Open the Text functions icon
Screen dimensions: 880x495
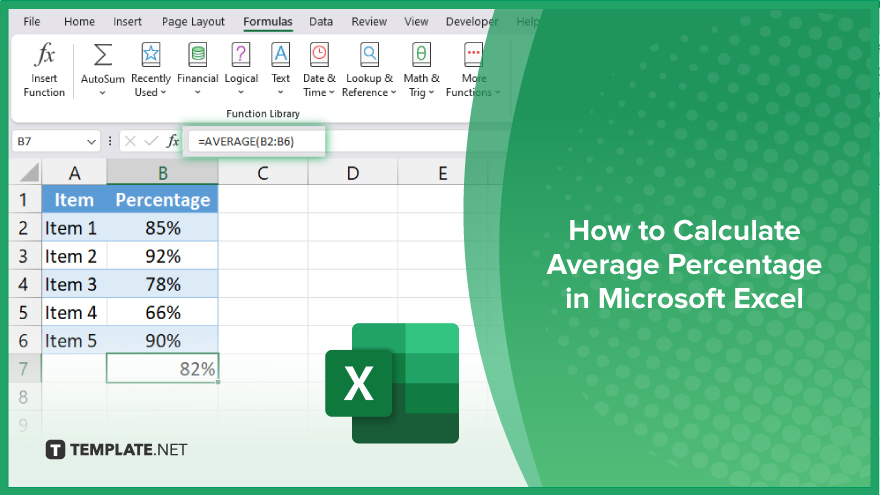[x=281, y=55]
